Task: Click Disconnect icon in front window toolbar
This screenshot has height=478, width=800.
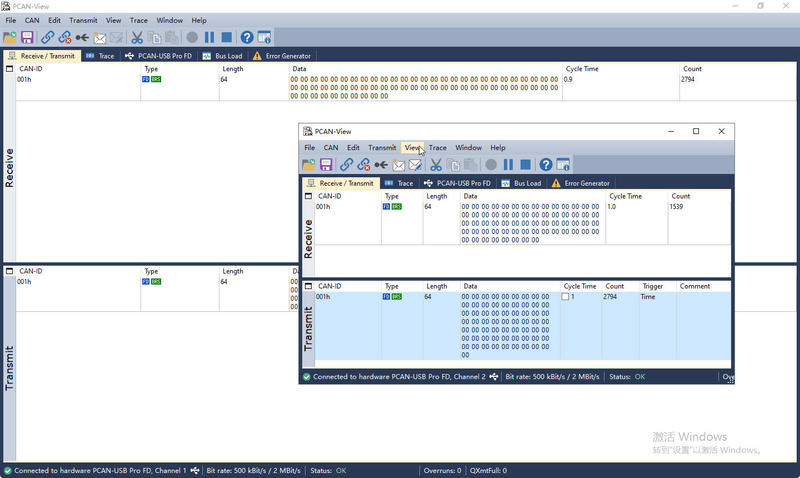Action: [364, 164]
